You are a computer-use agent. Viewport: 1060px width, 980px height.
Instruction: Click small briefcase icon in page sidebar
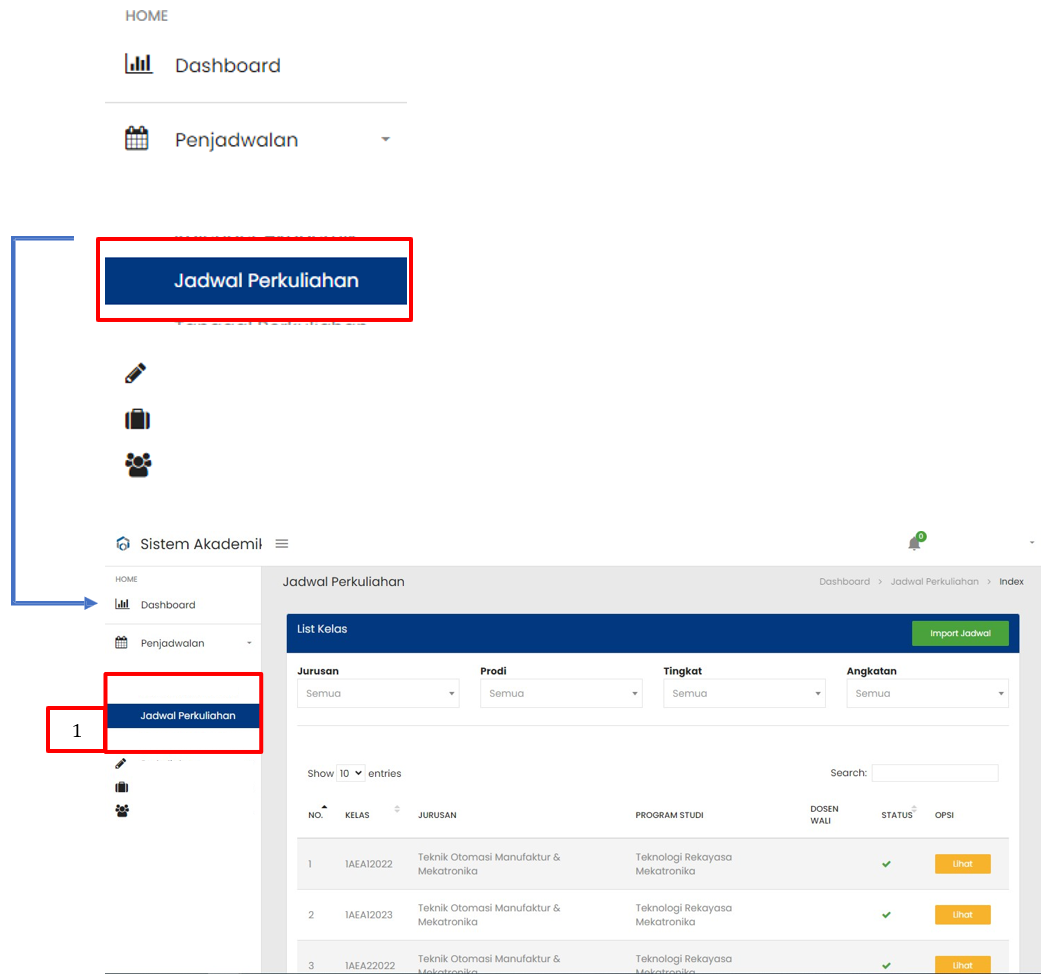pyautogui.click(x=122, y=787)
